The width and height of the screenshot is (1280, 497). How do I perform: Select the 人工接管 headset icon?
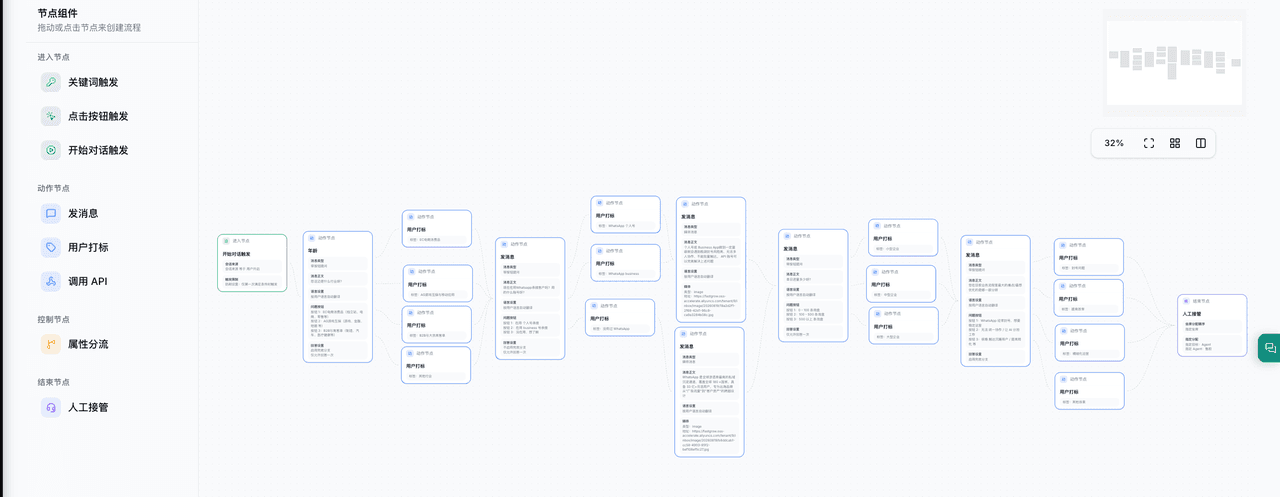(51, 407)
